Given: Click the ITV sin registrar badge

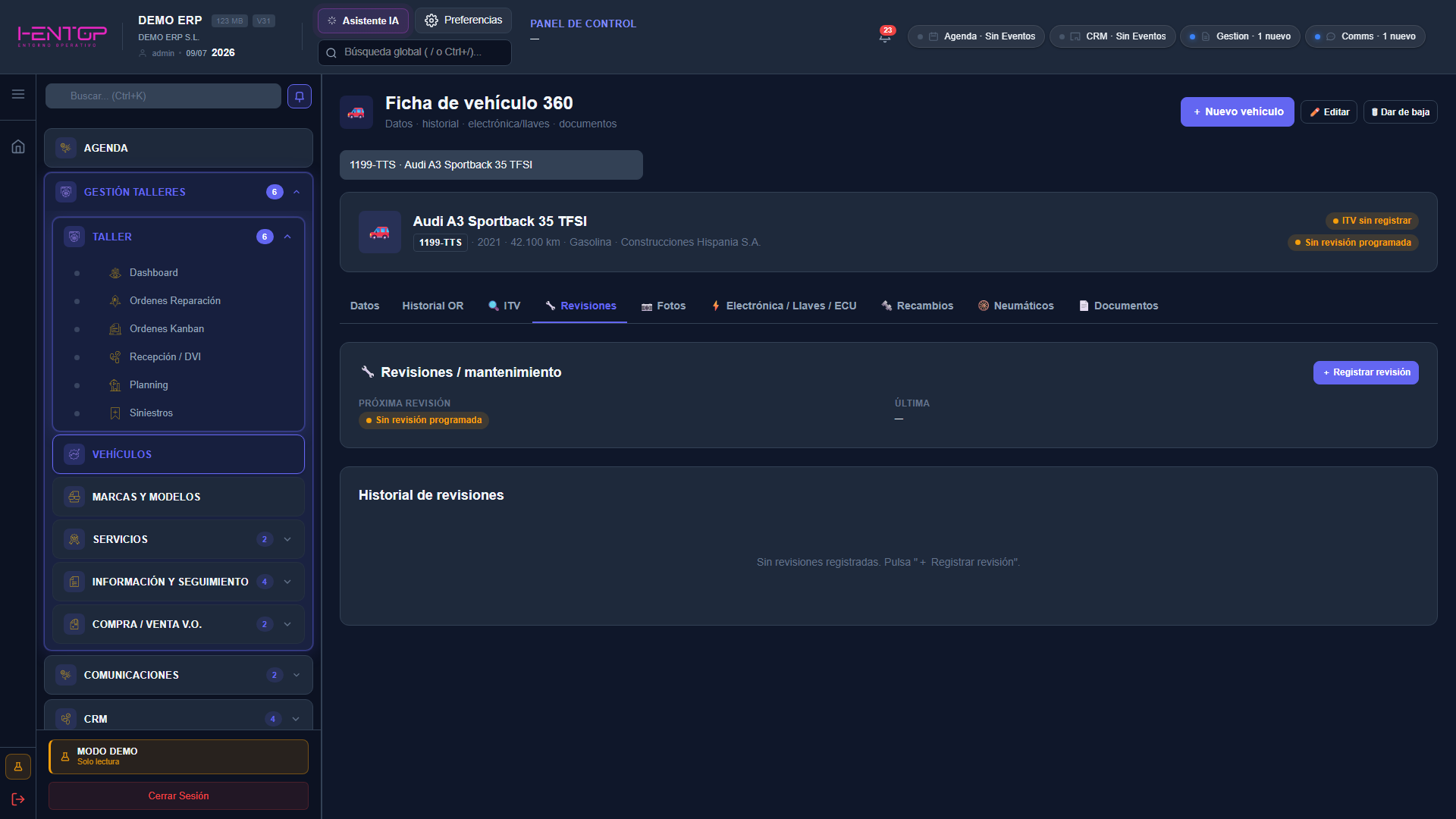Looking at the screenshot, I should [x=1372, y=221].
